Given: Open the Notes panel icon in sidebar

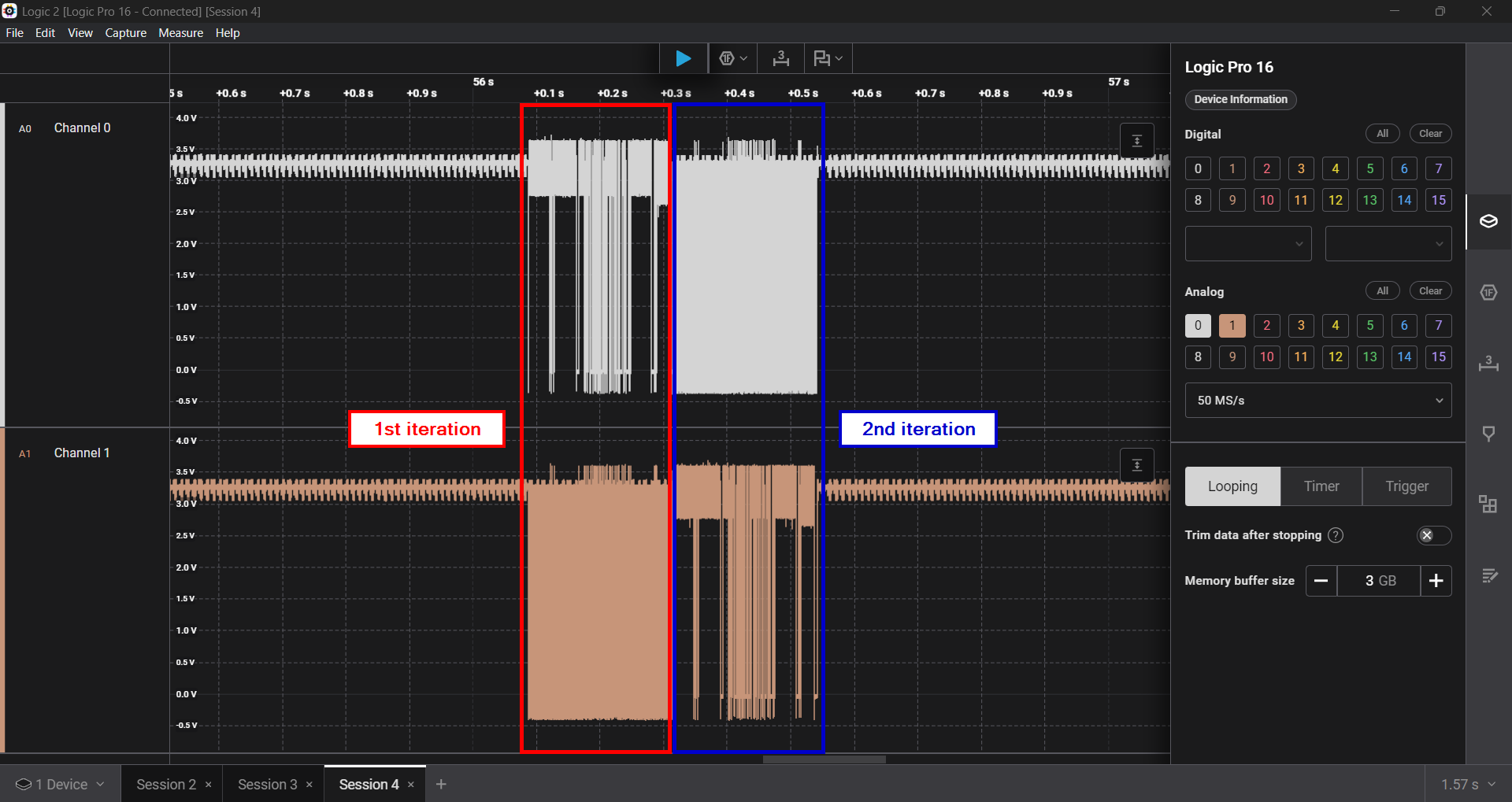Looking at the screenshot, I should click(x=1488, y=576).
